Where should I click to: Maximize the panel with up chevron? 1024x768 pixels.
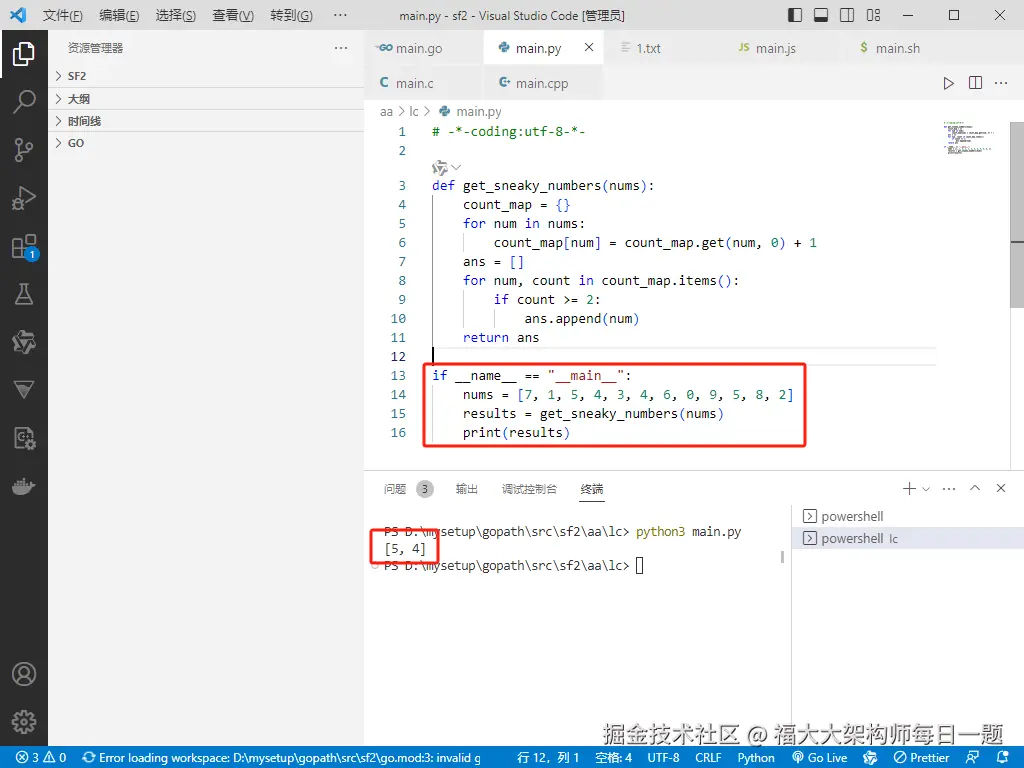(x=975, y=488)
